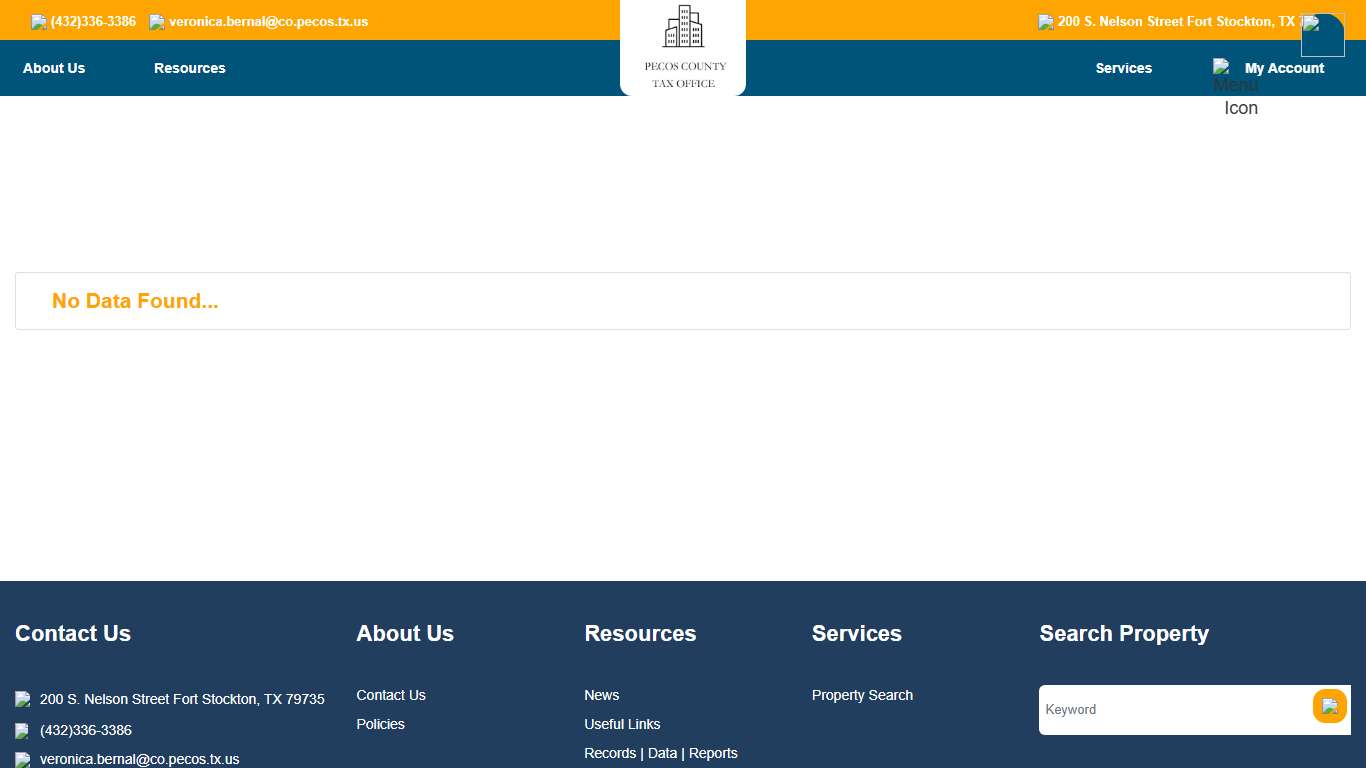Click the footer address location icon

tap(23, 700)
